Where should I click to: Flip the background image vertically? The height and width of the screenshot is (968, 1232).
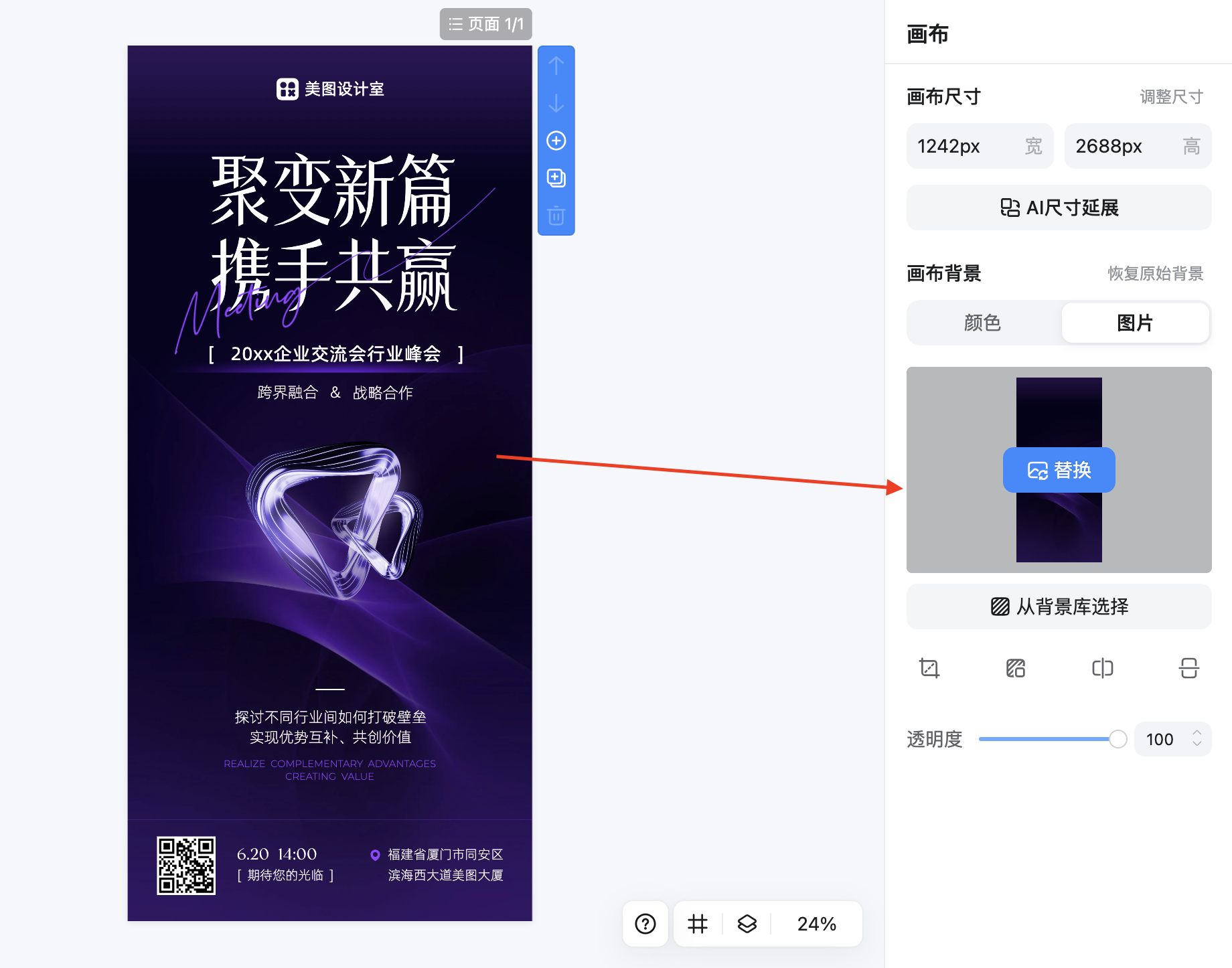1189,668
